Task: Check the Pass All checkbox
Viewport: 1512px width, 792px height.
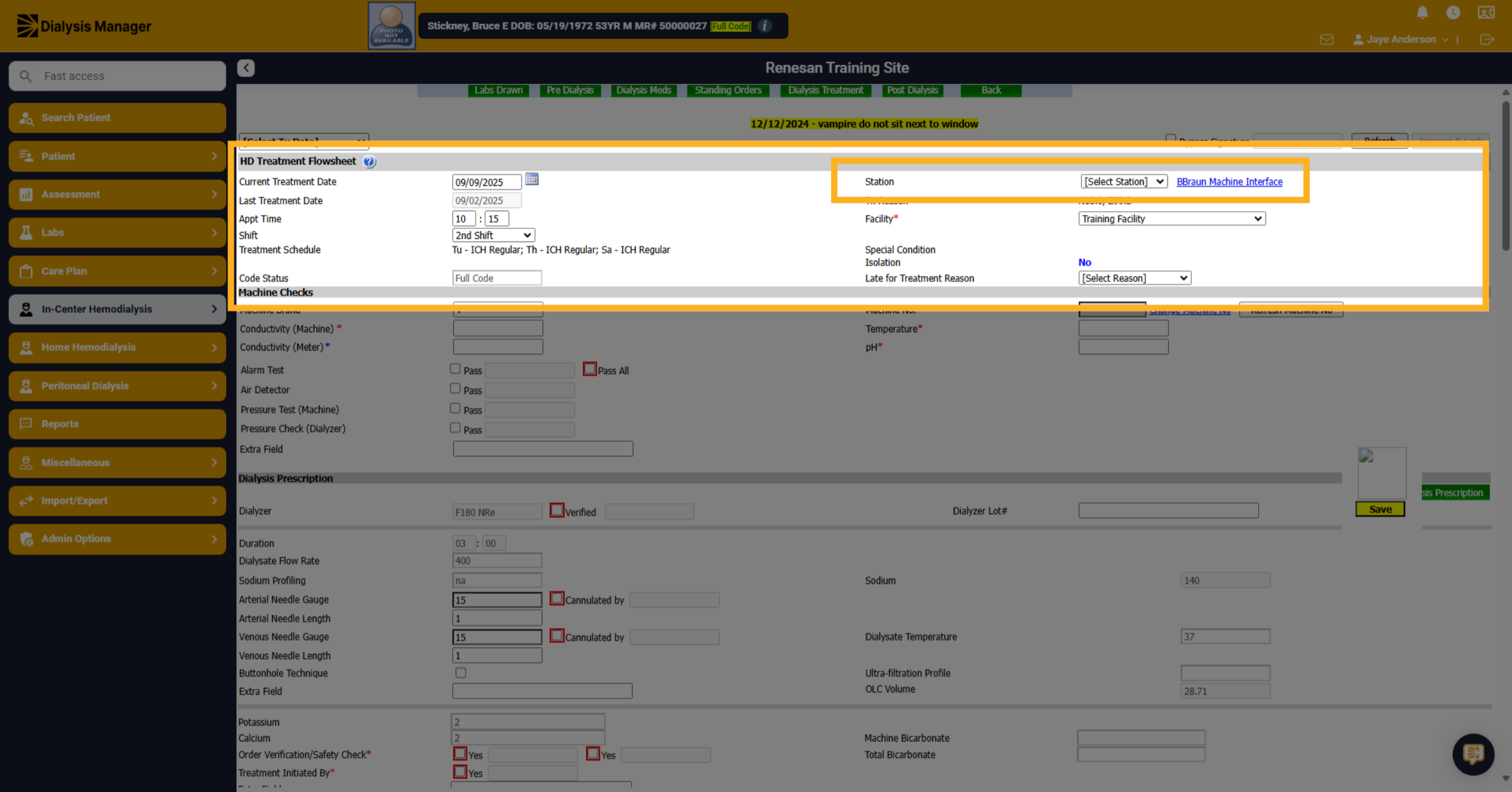Action: [590, 369]
